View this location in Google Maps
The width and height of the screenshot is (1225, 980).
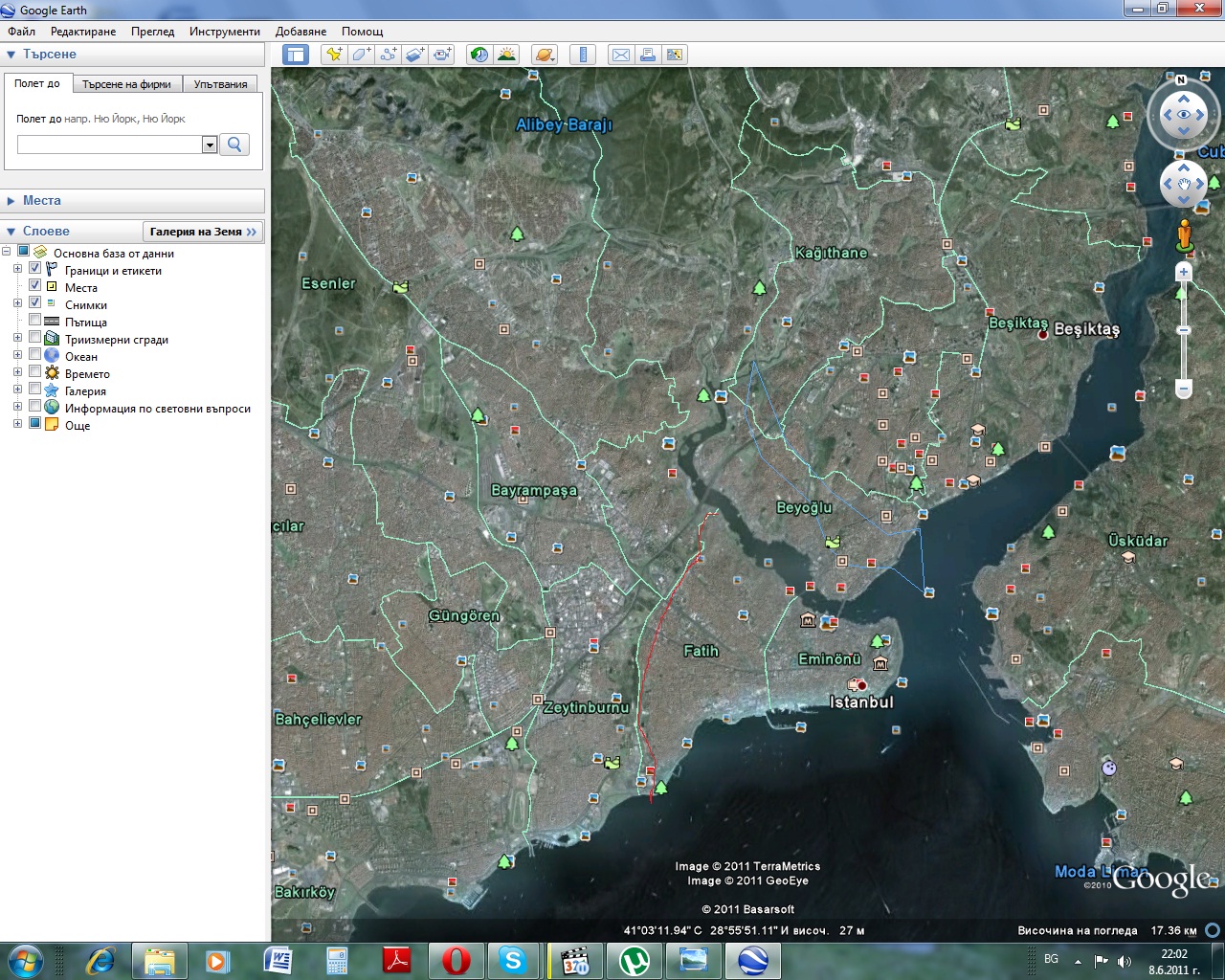(675, 55)
